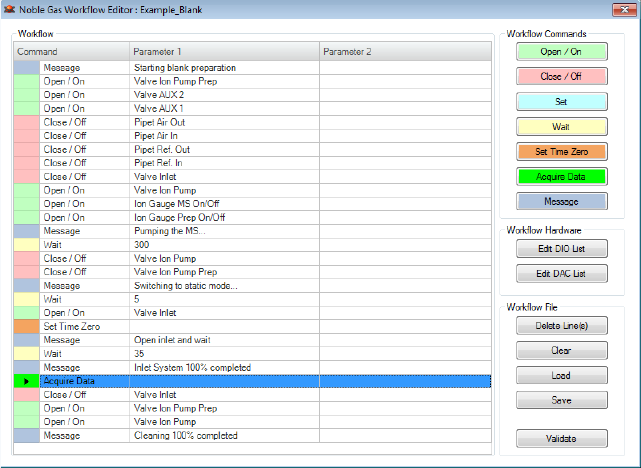This screenshot has width=641, height=468.
Task: Click the blue swatch of Starting blank preparation row
Action: pyautogui.click(x=27, y=68)
